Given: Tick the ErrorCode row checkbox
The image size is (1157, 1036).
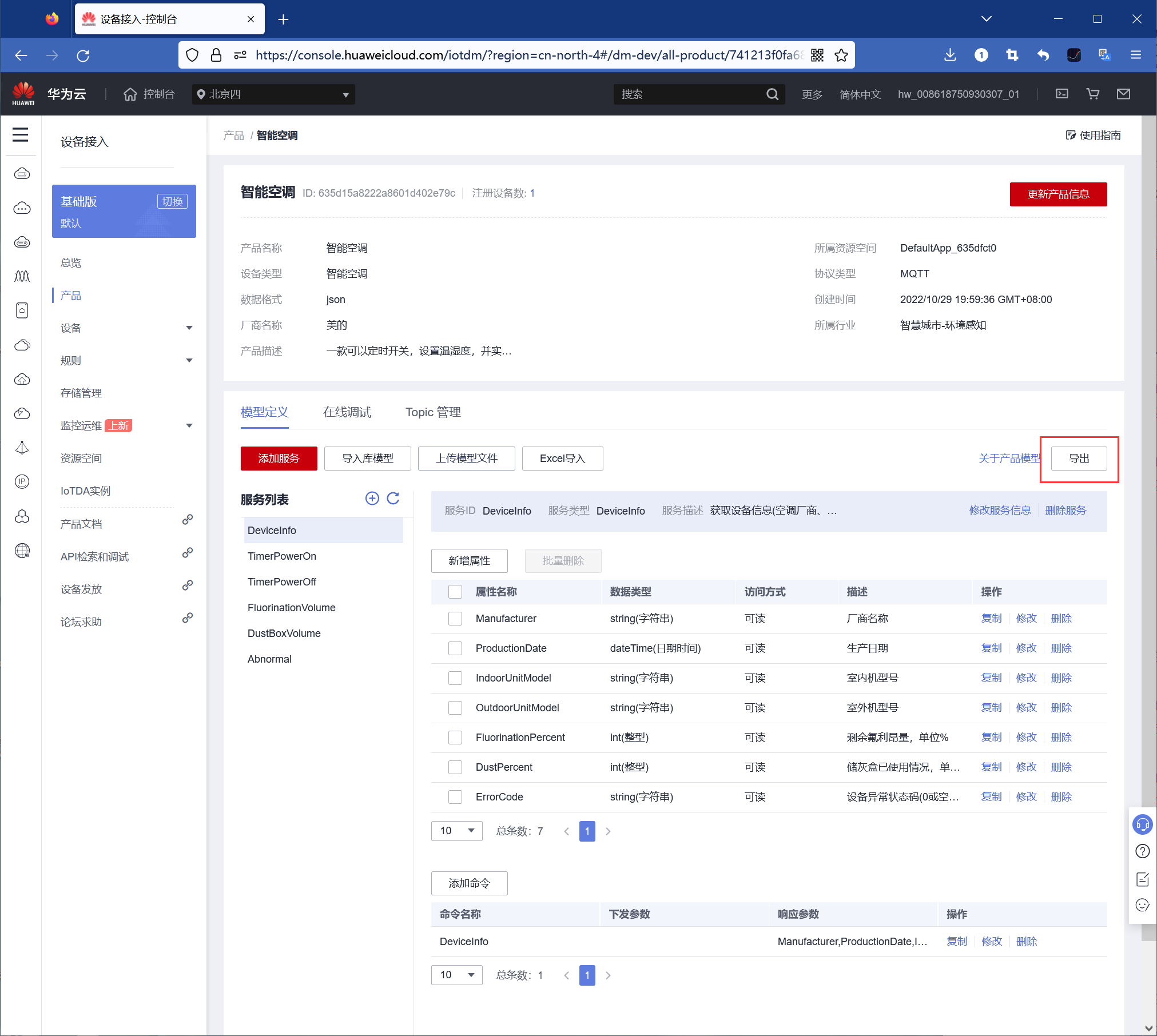Looking at the screenshot, I should (455, 797).
